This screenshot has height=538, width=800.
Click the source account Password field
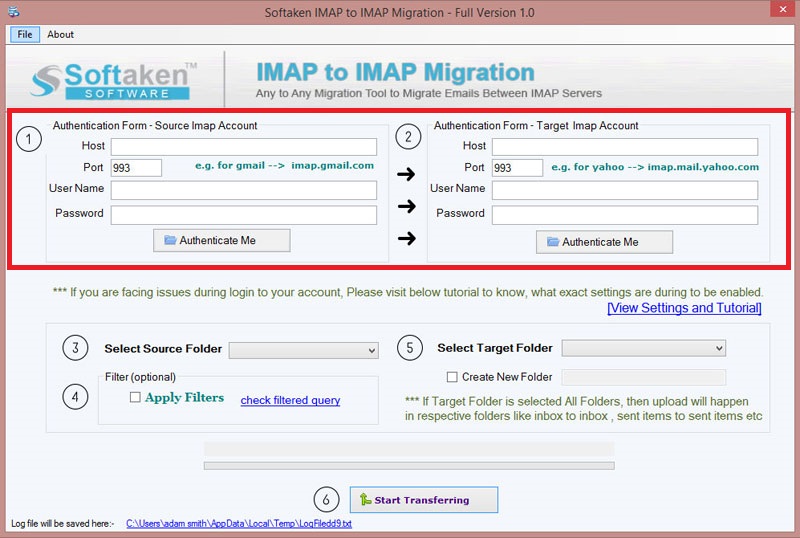coord(244,215)
